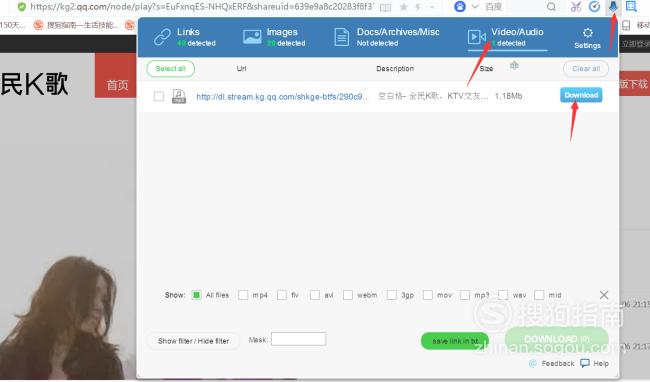Click the Size column header
This screenshot has width=650, height=382.
pyautogui.click(x=486, y=68)
